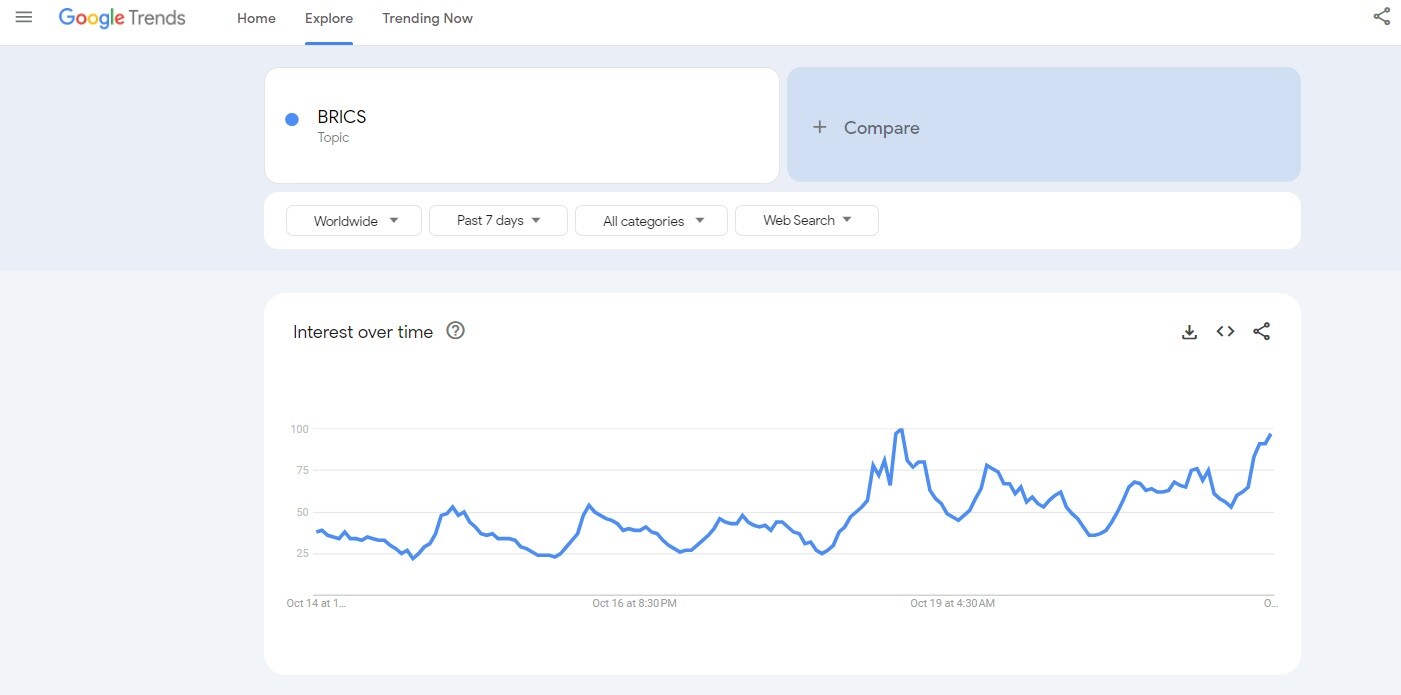Select the Explore tab
Screen dimensions: 1401x695
pos(329,19)
